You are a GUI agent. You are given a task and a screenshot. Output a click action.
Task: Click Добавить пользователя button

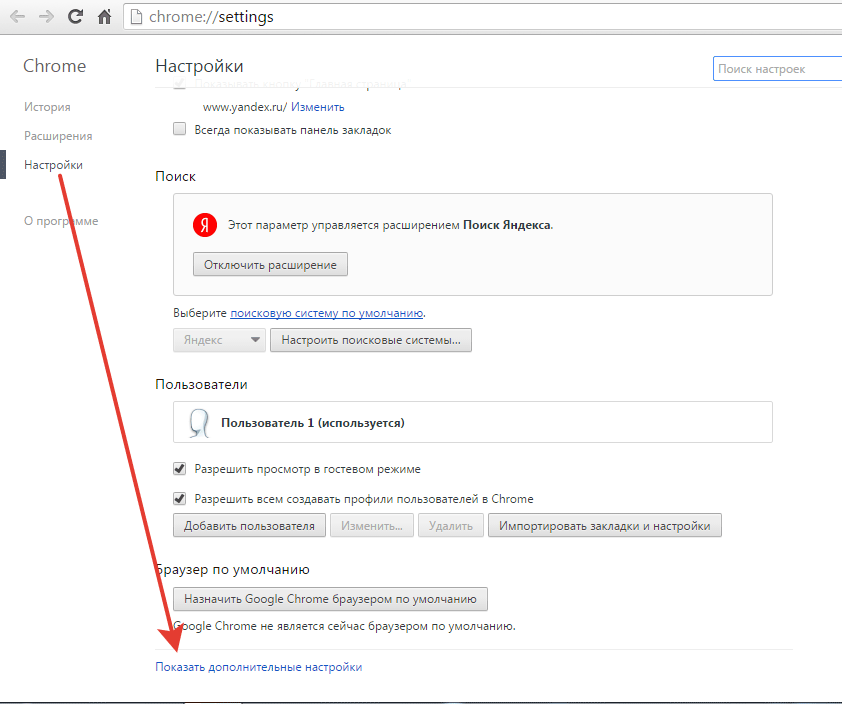249,525
